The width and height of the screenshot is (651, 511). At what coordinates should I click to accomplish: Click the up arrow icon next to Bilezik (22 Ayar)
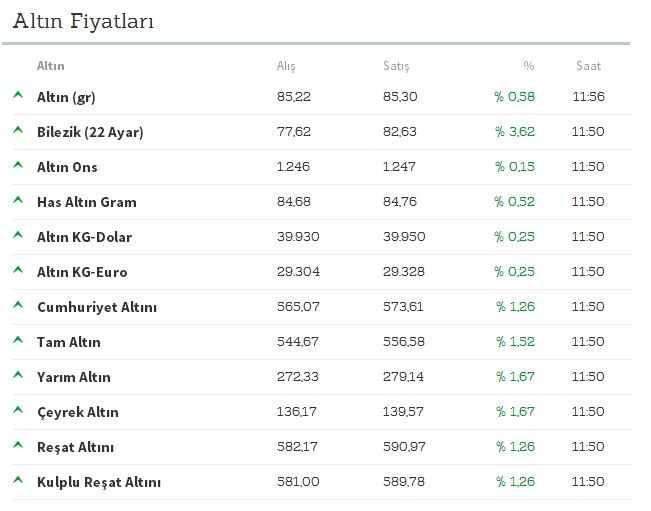pos(18,130)
